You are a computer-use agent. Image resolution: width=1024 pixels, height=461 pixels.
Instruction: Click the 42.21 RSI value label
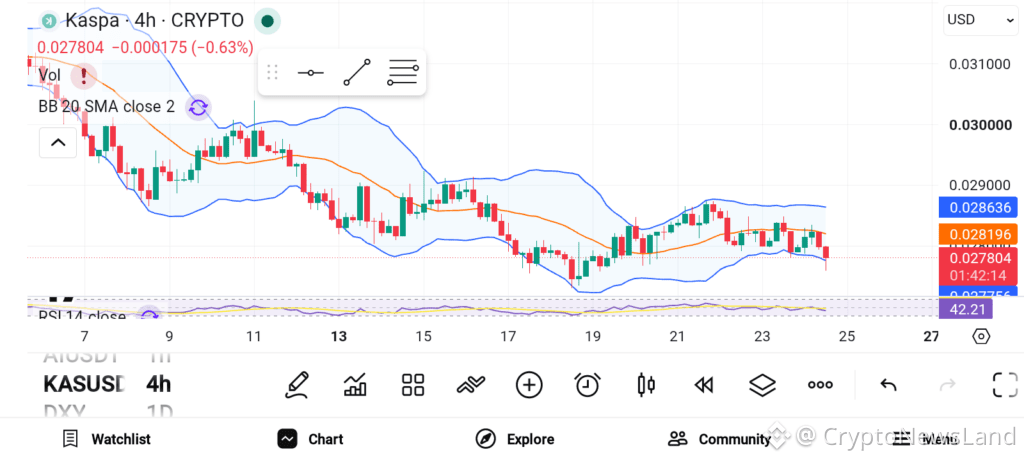point(965,308)
